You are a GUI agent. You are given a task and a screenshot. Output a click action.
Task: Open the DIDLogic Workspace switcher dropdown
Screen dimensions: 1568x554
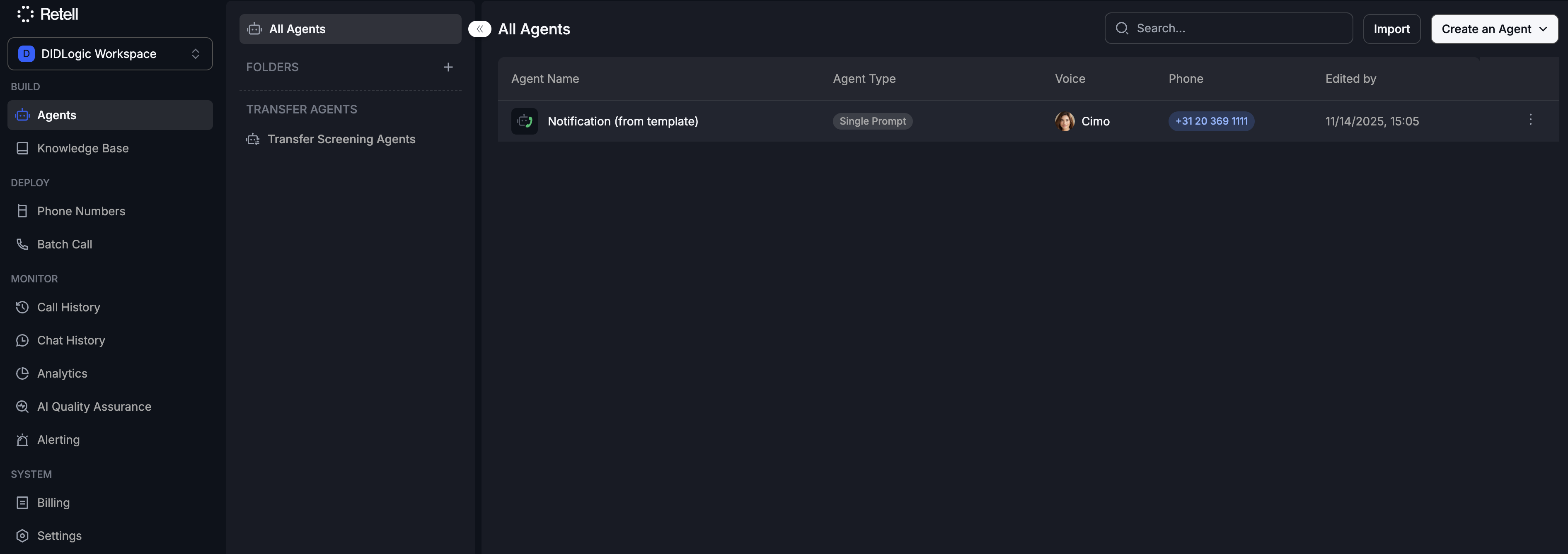pos(109,53)
